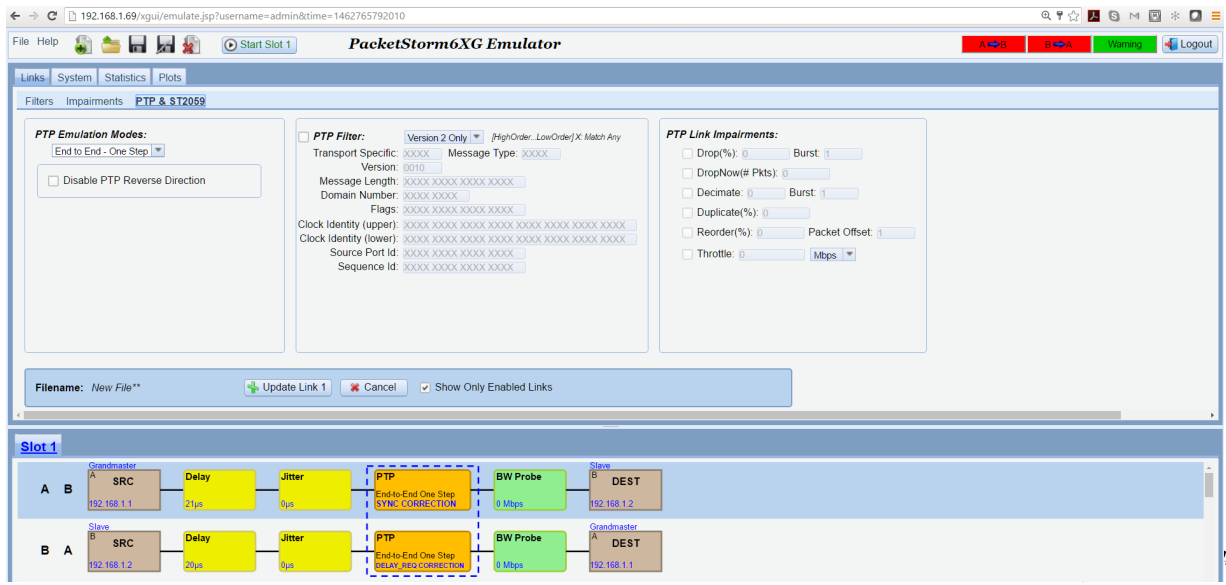Select the PTP & ST2059 sub-tab
The image size is (1226, 585).
tap(170, 101)
